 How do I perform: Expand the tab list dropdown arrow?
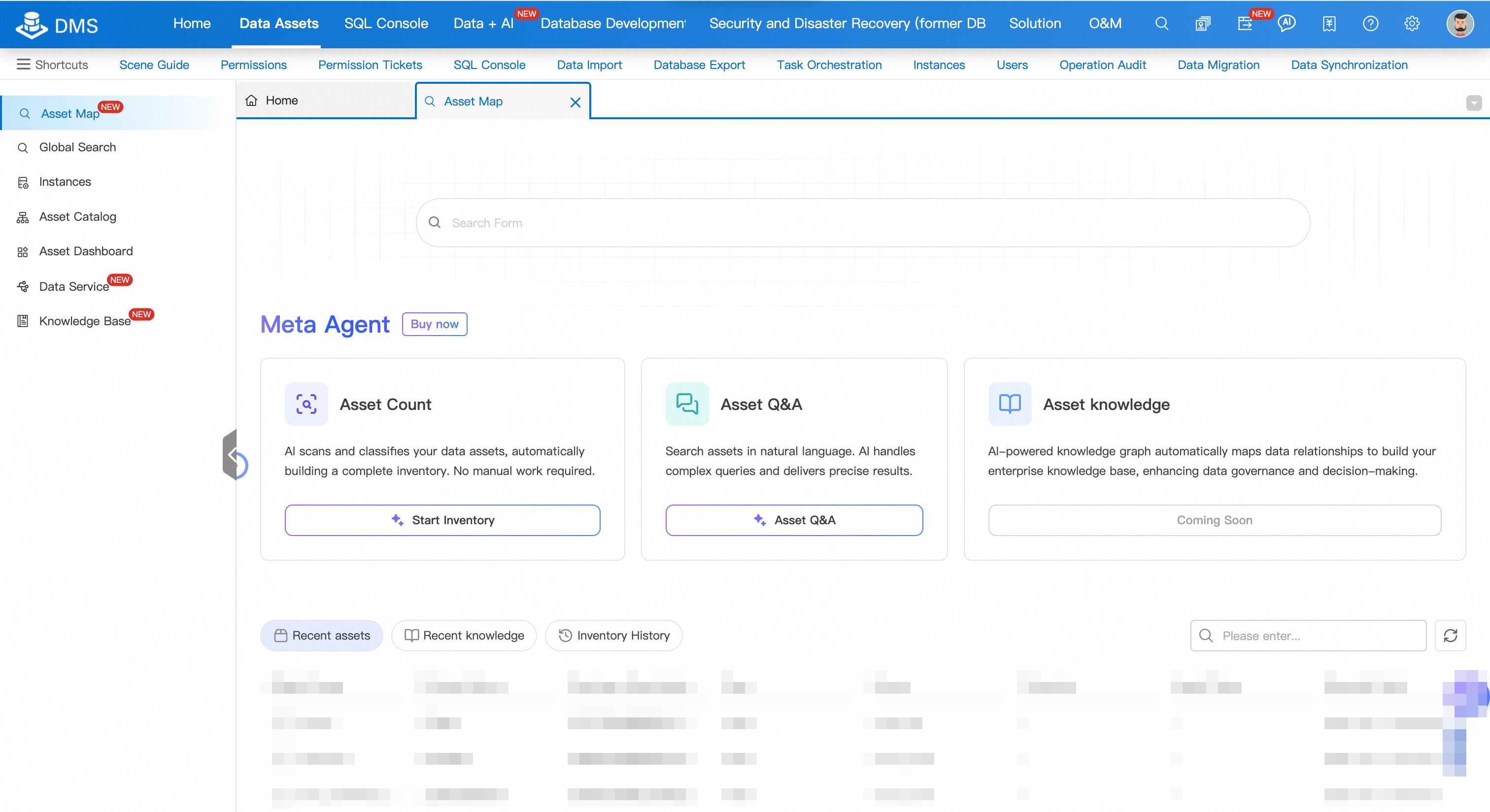(1474, 103)
